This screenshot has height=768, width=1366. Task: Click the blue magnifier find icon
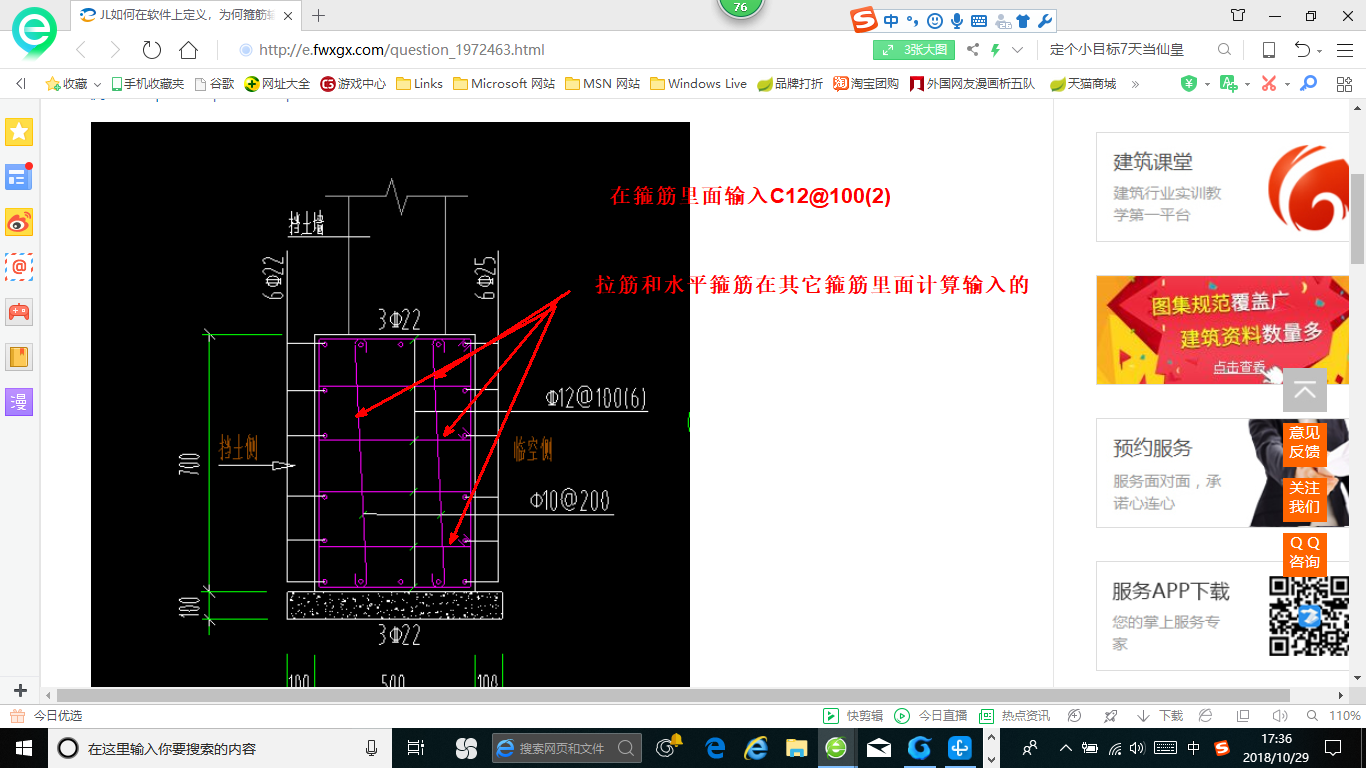coord(1310,84)
